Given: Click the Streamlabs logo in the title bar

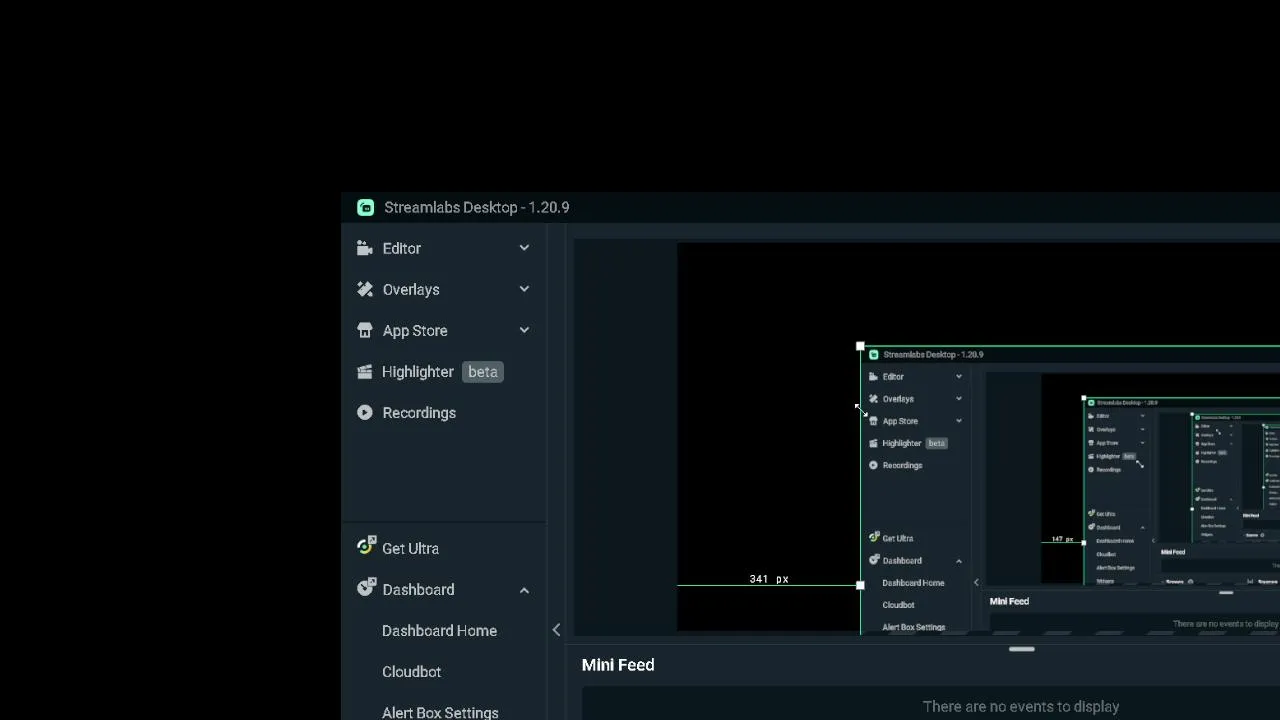Looking at the screenshot, I should coord(366,207).
